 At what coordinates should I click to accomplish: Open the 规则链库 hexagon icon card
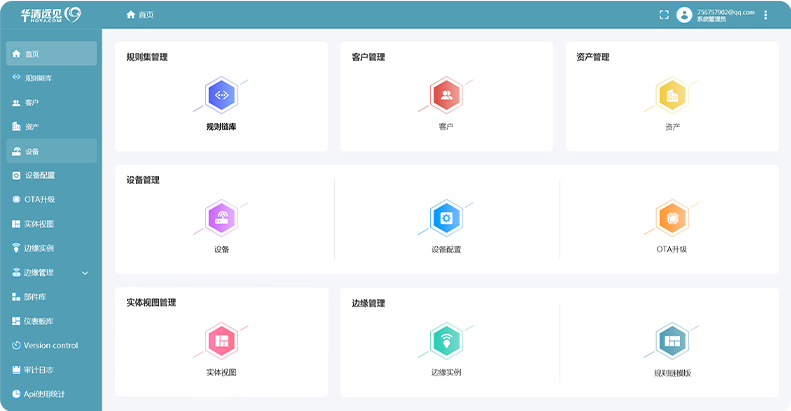[x=221, y=96]
